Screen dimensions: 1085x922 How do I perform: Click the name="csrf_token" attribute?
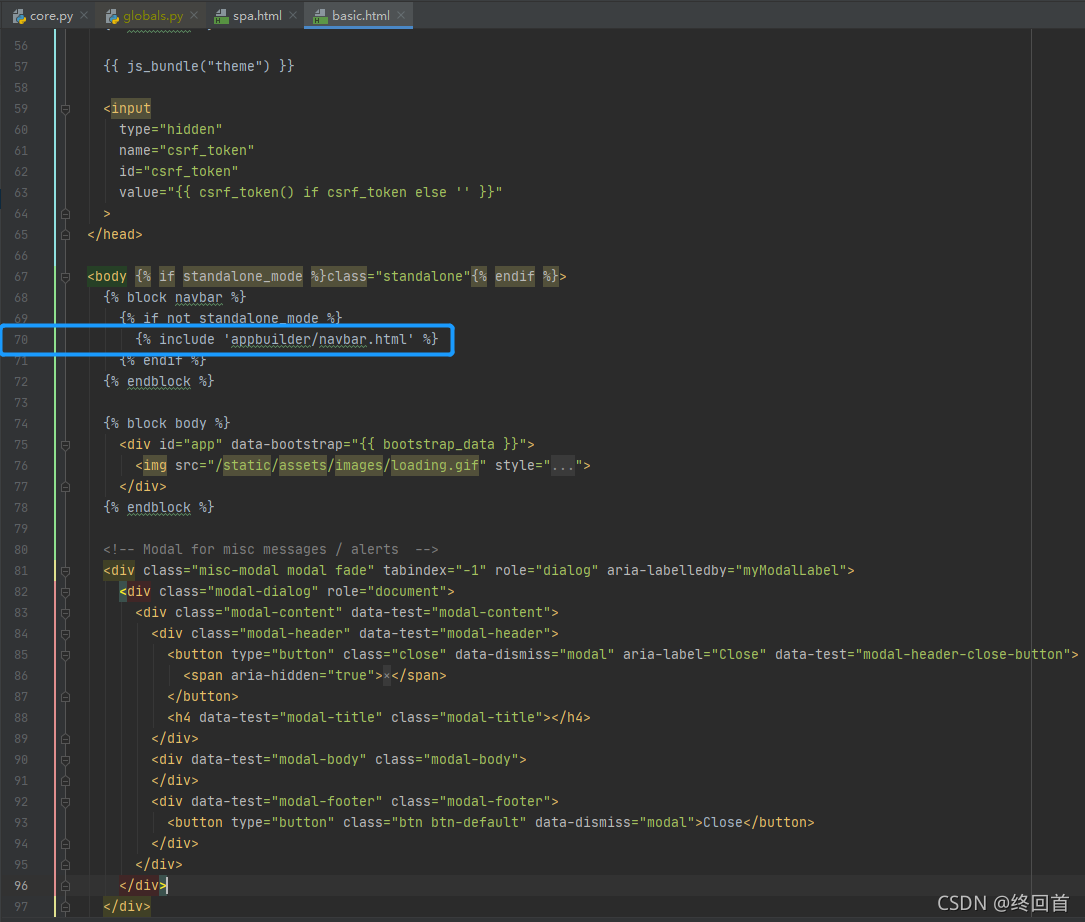point(186,150)
